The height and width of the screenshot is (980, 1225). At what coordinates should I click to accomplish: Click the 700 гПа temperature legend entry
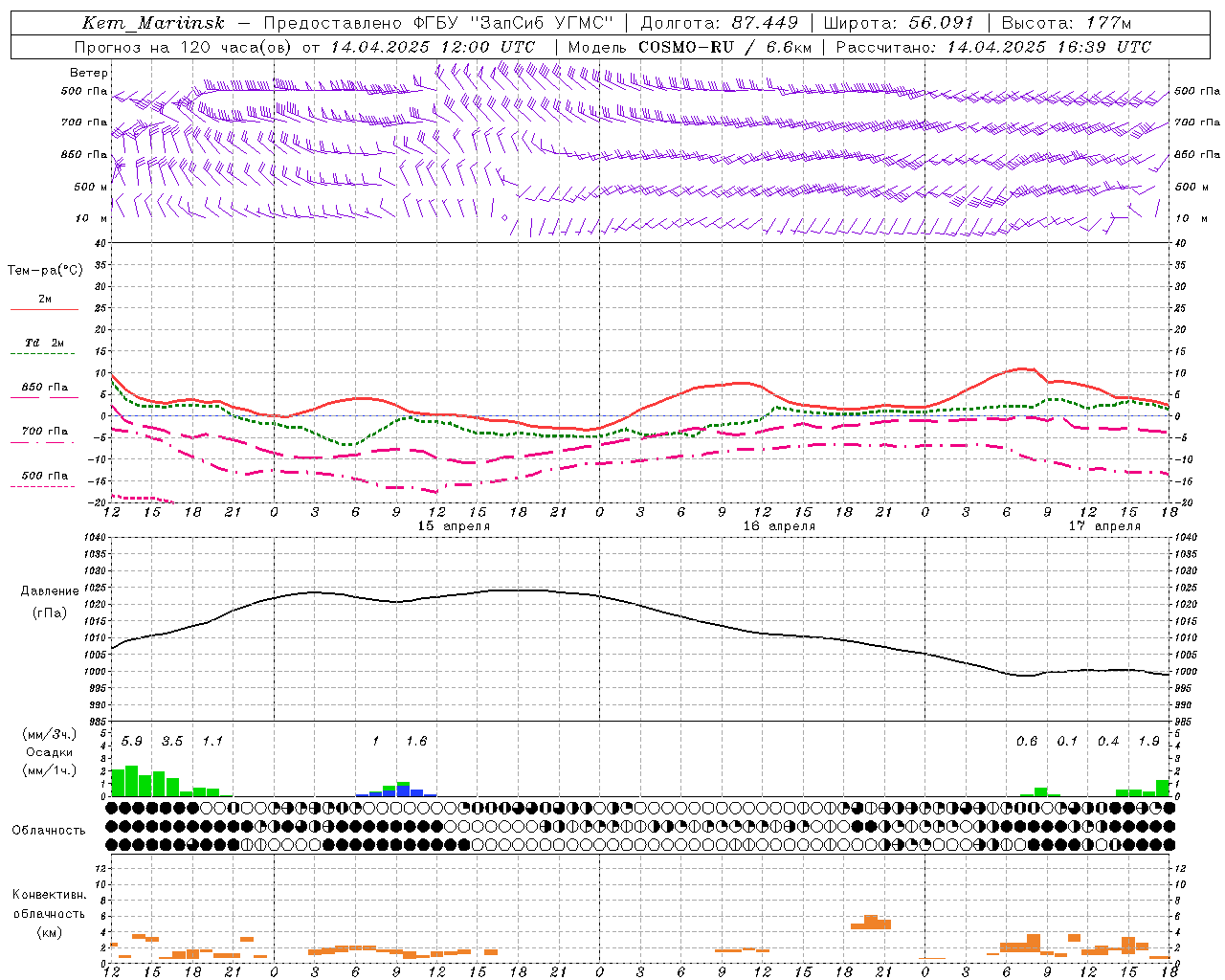pos(45,432)
